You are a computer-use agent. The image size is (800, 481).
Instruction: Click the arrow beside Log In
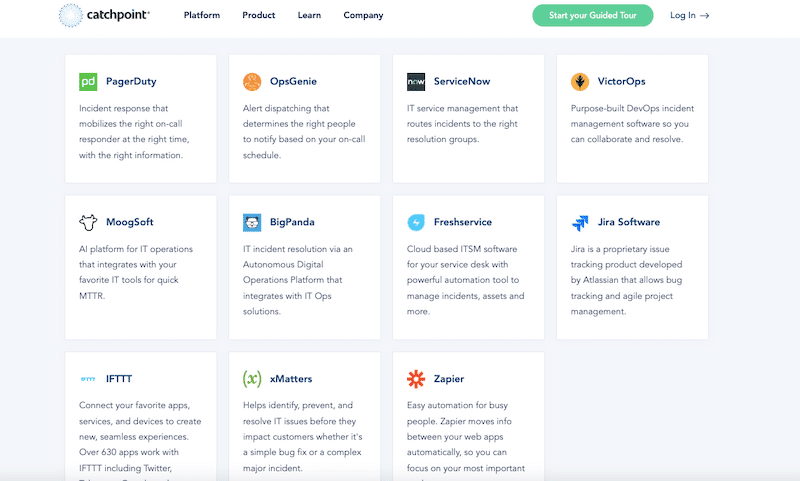pyautogui.click(x=705, y=16)
